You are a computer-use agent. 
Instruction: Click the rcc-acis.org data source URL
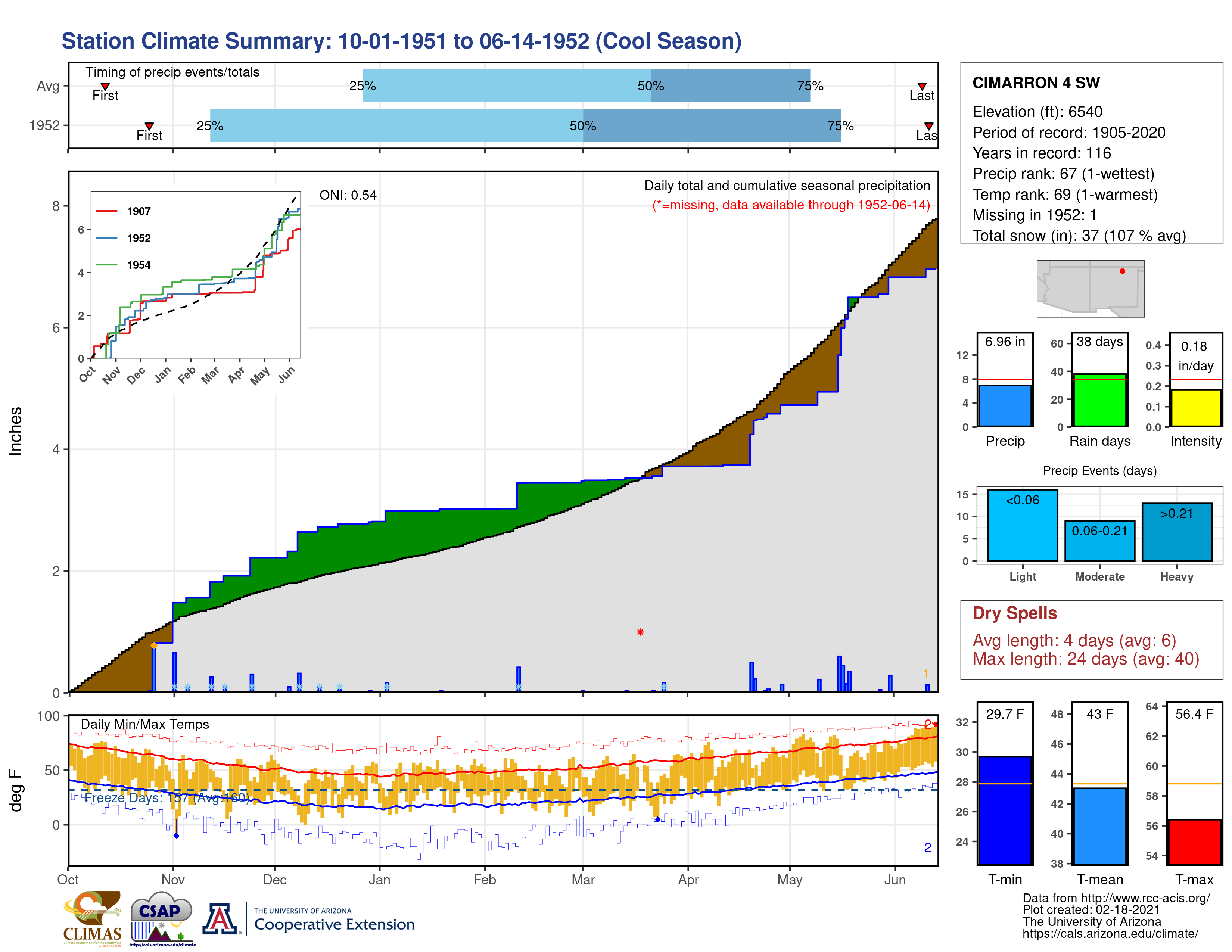[1145, 898]
